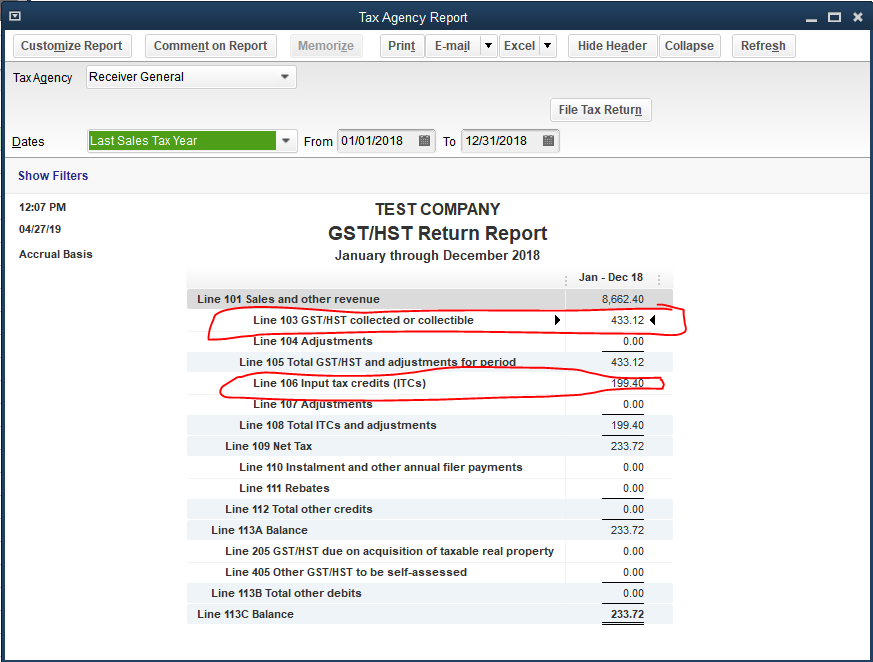Screen dimensions: 873x662
Task: Print the GST/HST Return Report
Action: (x=401, y=45)
